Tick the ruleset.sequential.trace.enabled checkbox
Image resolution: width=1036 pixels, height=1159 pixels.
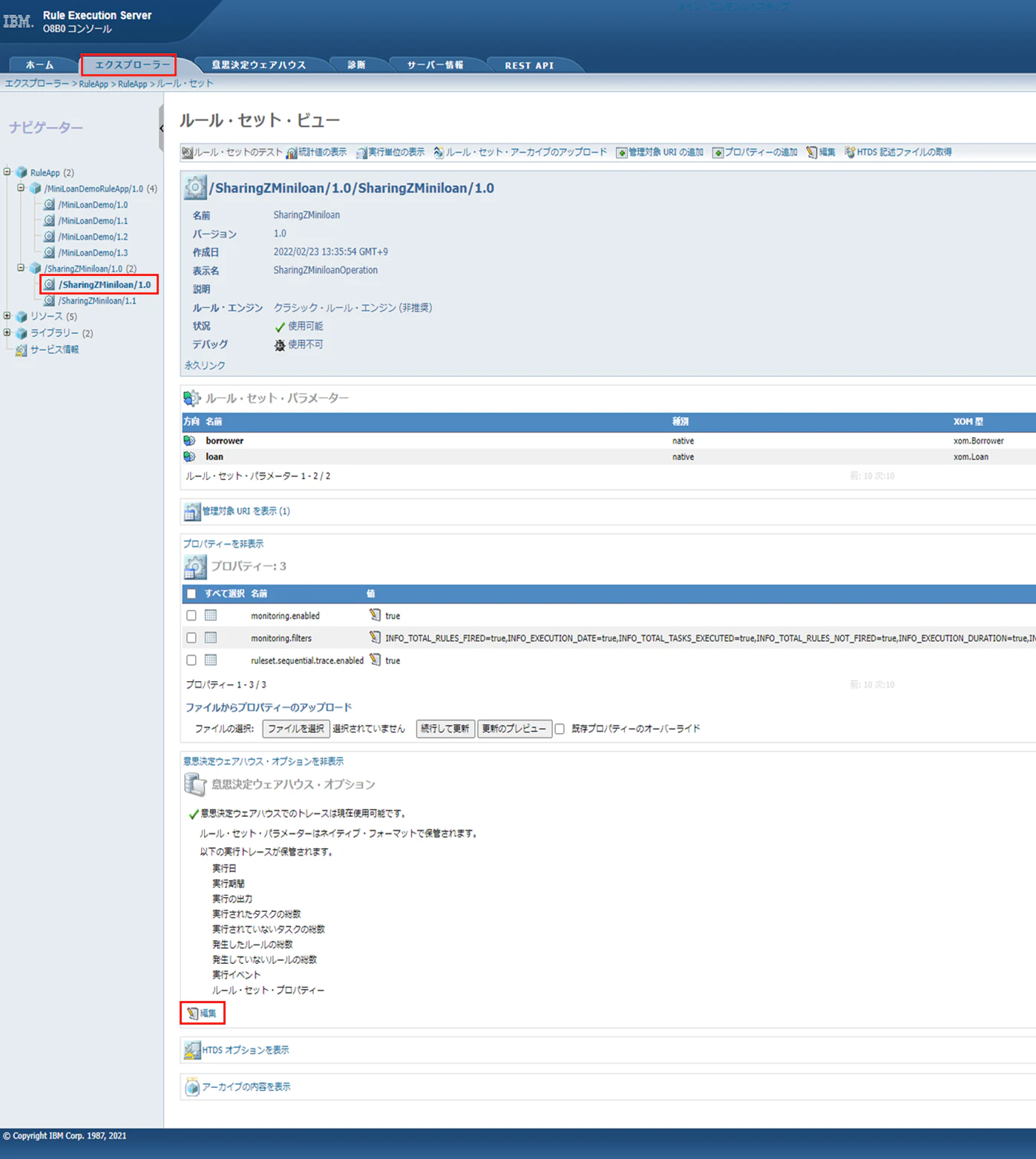click(191, 660)
